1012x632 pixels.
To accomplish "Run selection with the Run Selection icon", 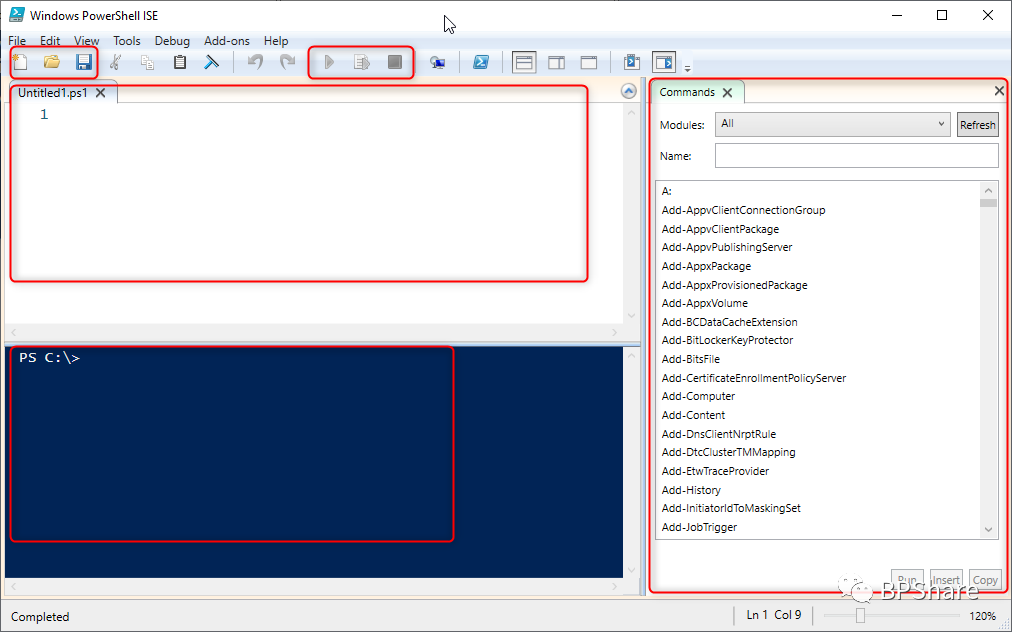I will click(362, 62).
